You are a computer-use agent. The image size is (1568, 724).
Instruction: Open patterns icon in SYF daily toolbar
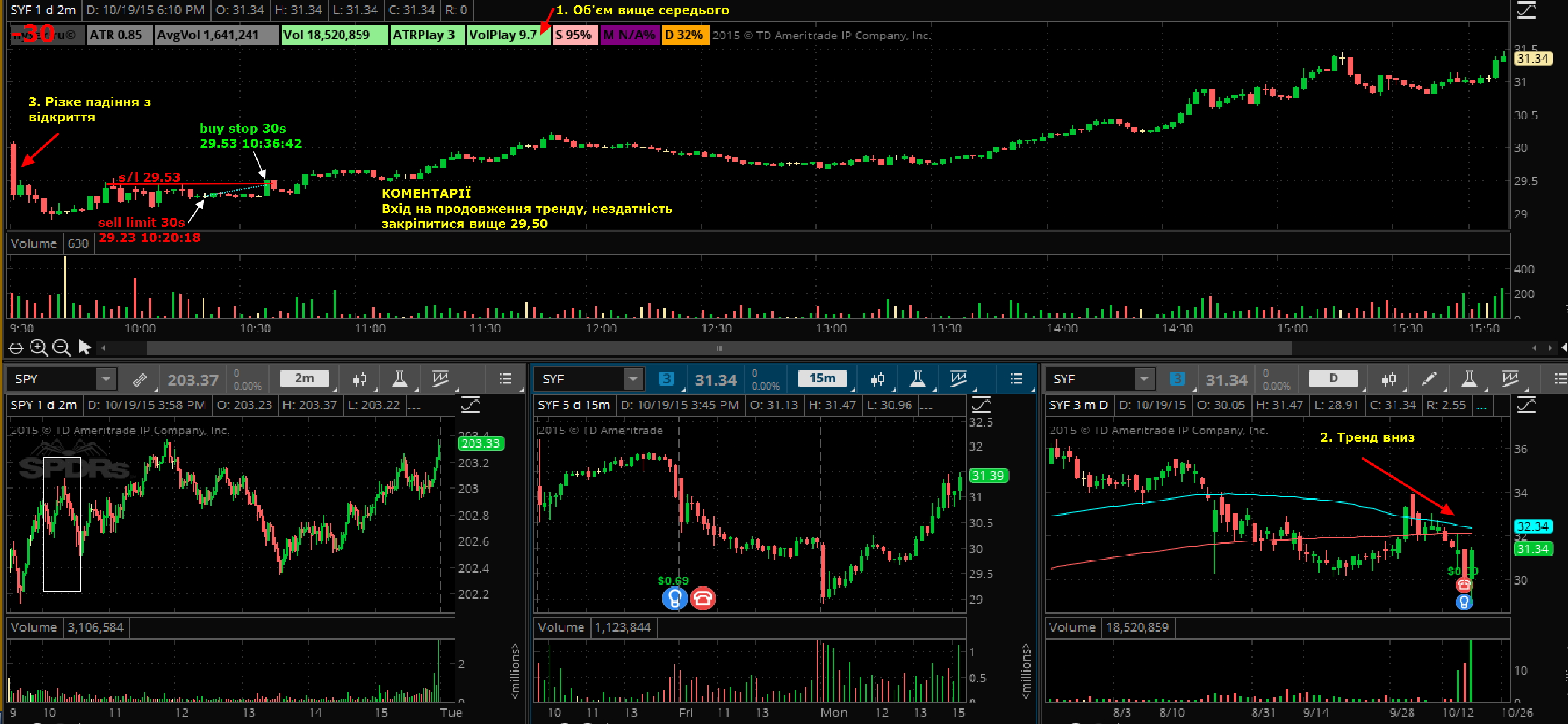[1510, 379]
